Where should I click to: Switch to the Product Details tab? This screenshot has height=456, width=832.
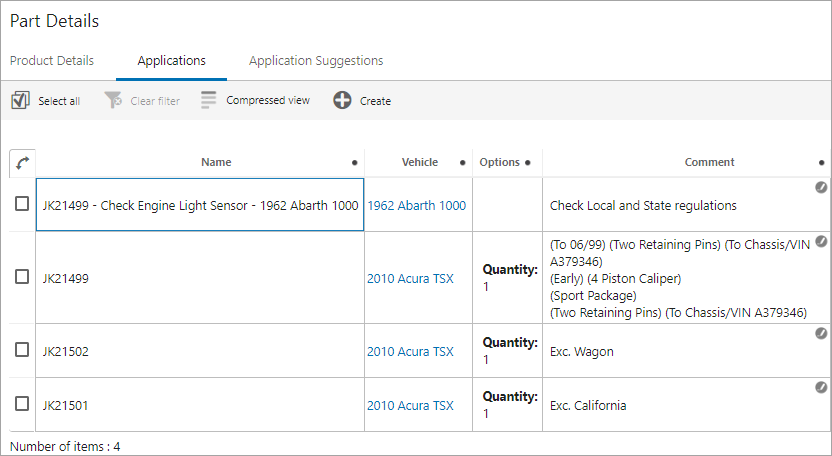point(52,61)
